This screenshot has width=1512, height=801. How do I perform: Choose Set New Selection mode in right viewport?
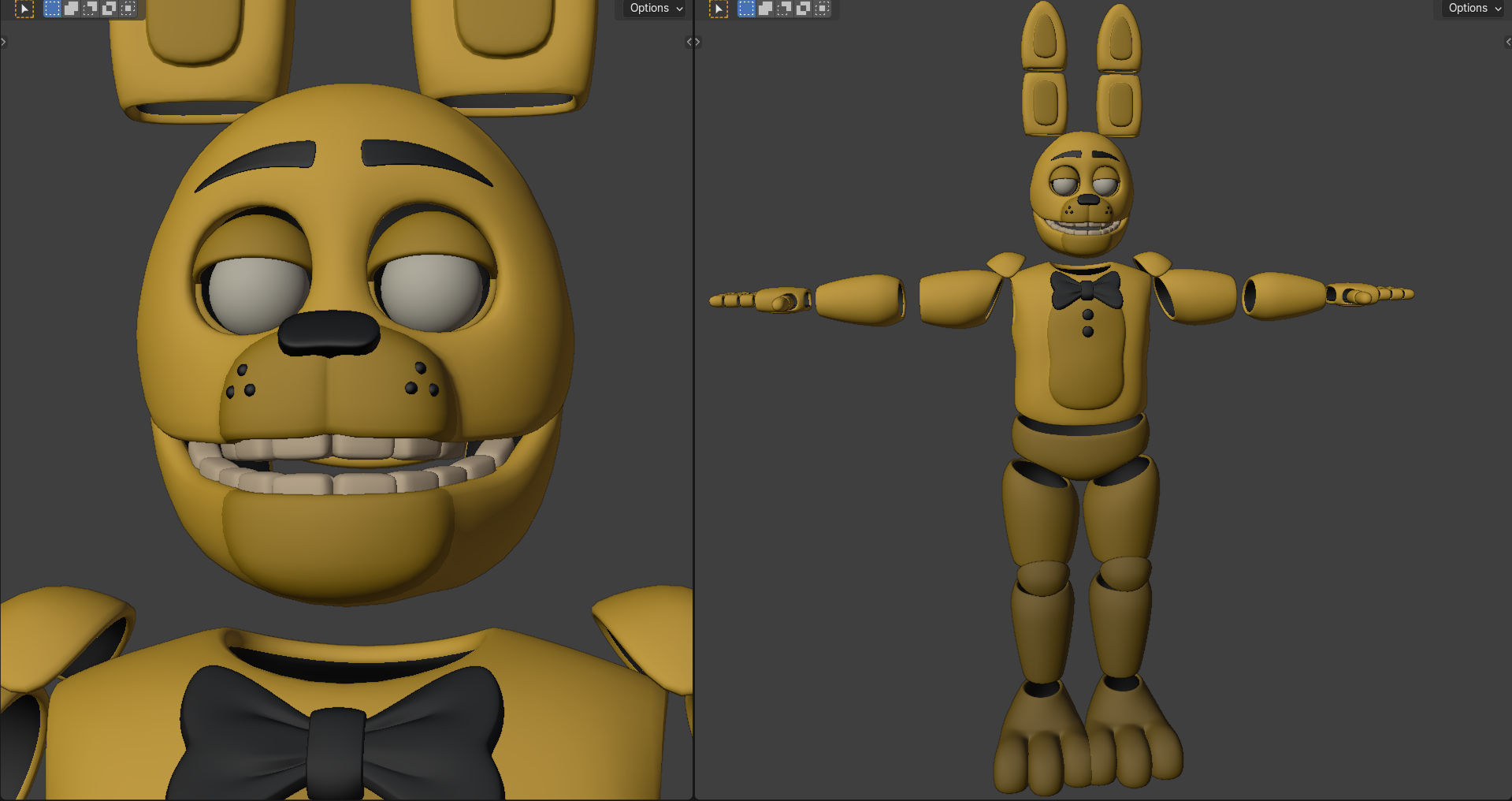(746, 8)
